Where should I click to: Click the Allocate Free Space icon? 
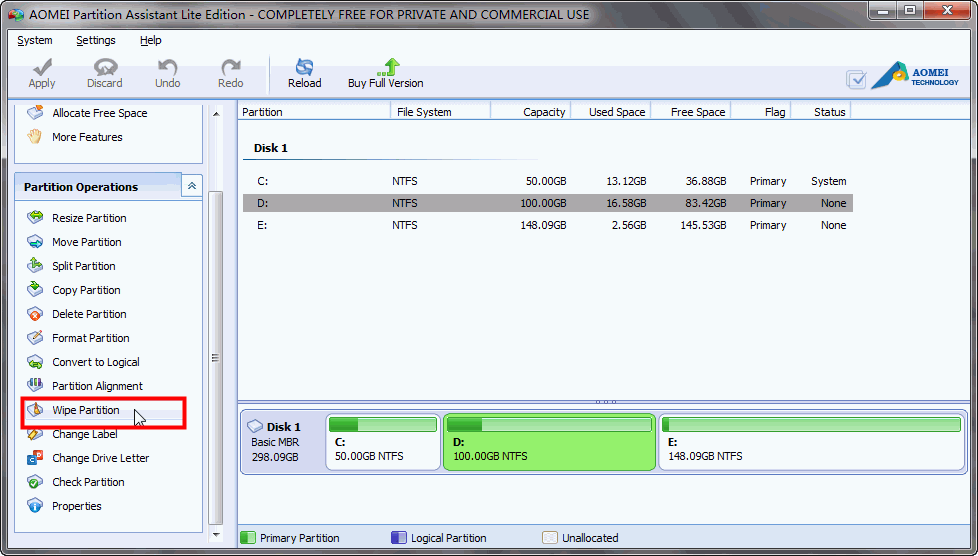point(35,113)
